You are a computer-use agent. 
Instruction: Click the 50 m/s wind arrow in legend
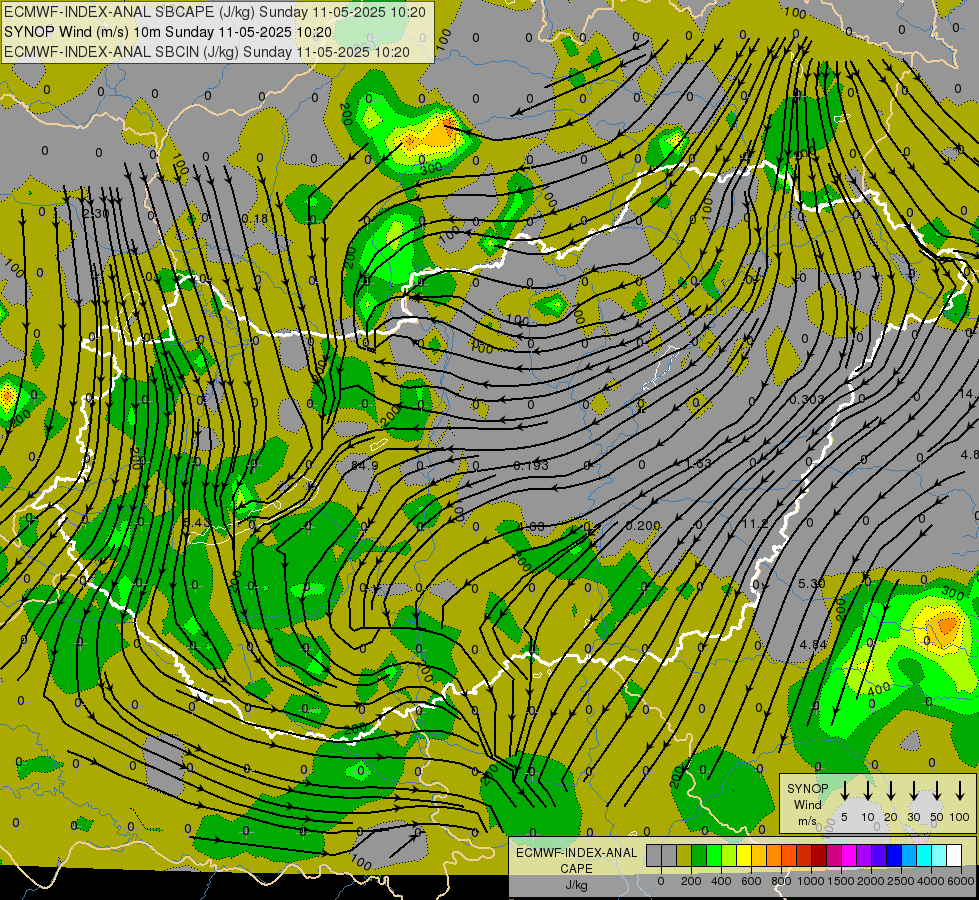coord(937,791)
